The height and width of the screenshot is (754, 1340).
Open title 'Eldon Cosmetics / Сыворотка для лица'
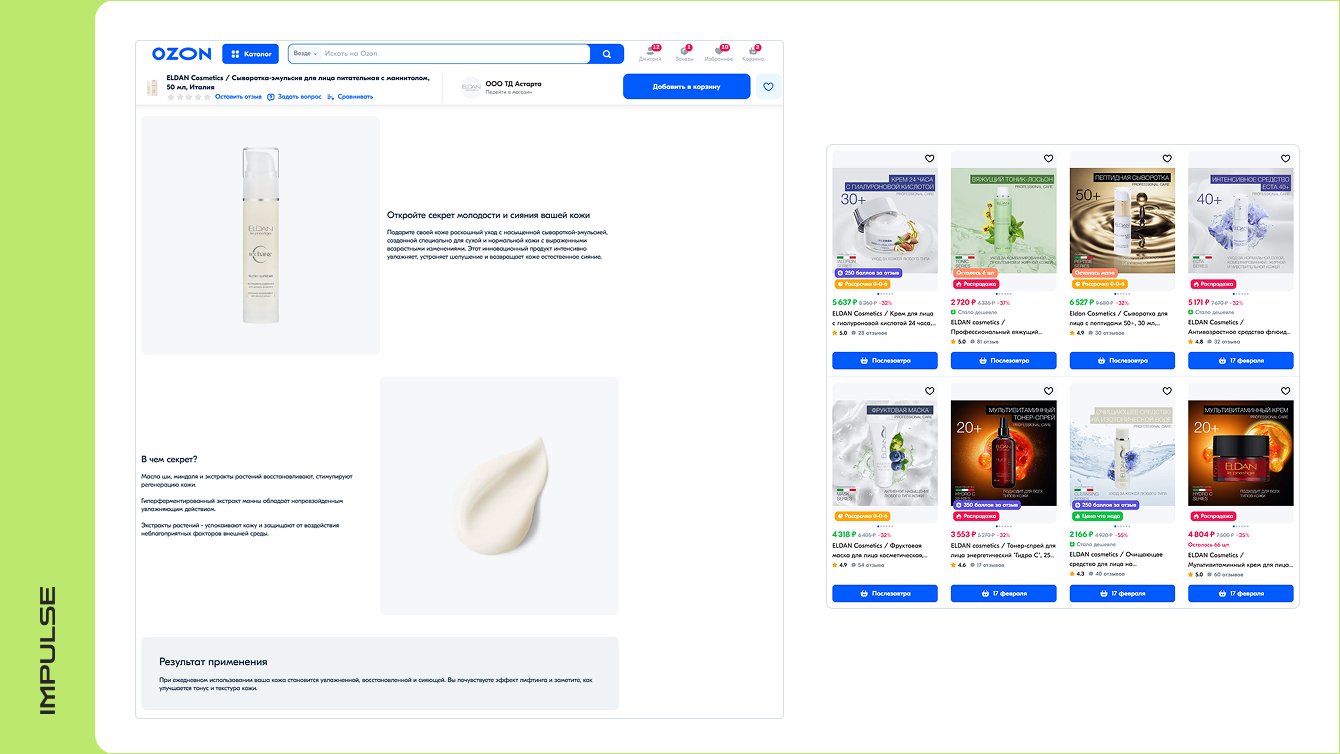pos(1121,318)
